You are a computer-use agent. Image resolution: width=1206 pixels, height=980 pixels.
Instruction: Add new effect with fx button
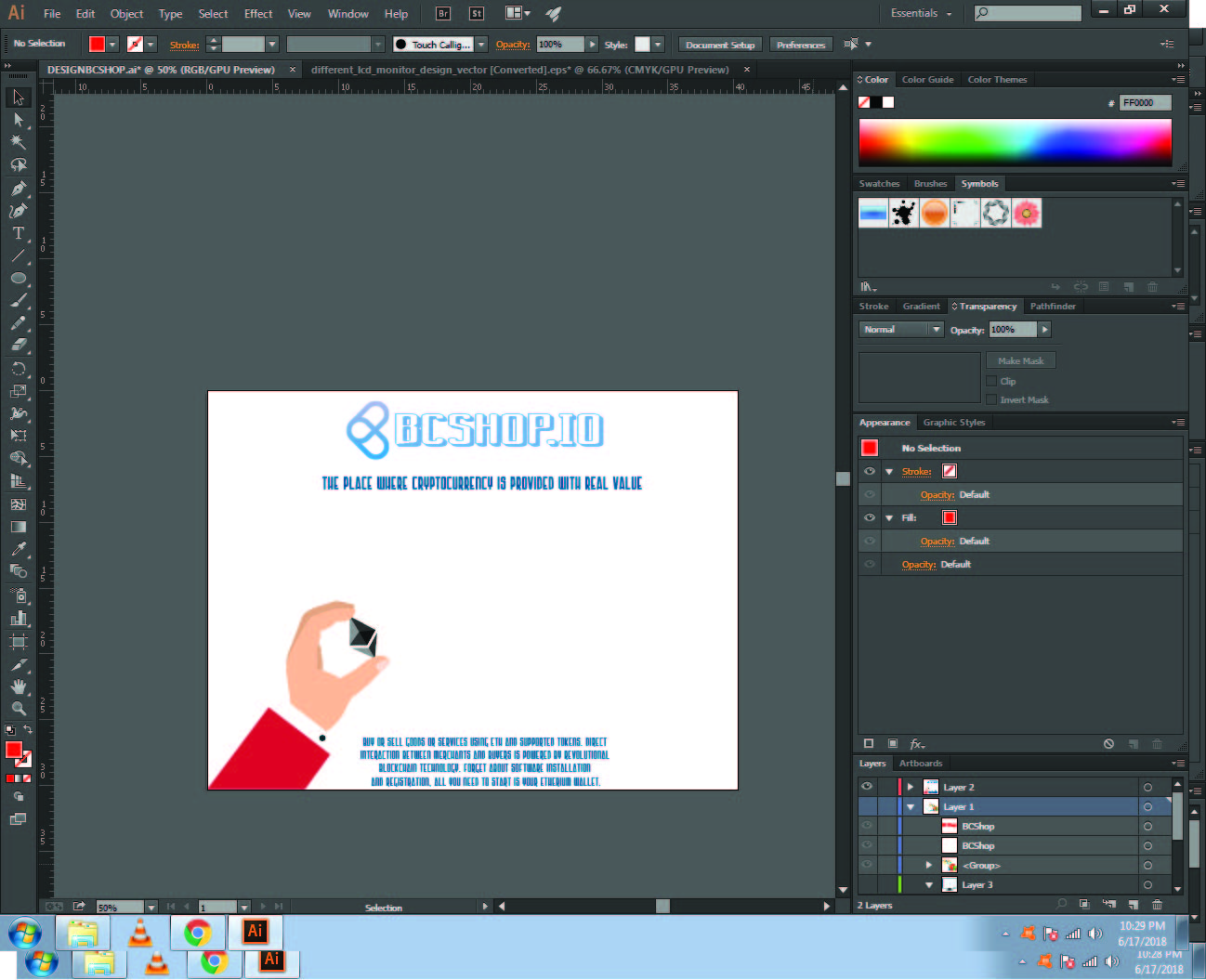click(917, 744)
